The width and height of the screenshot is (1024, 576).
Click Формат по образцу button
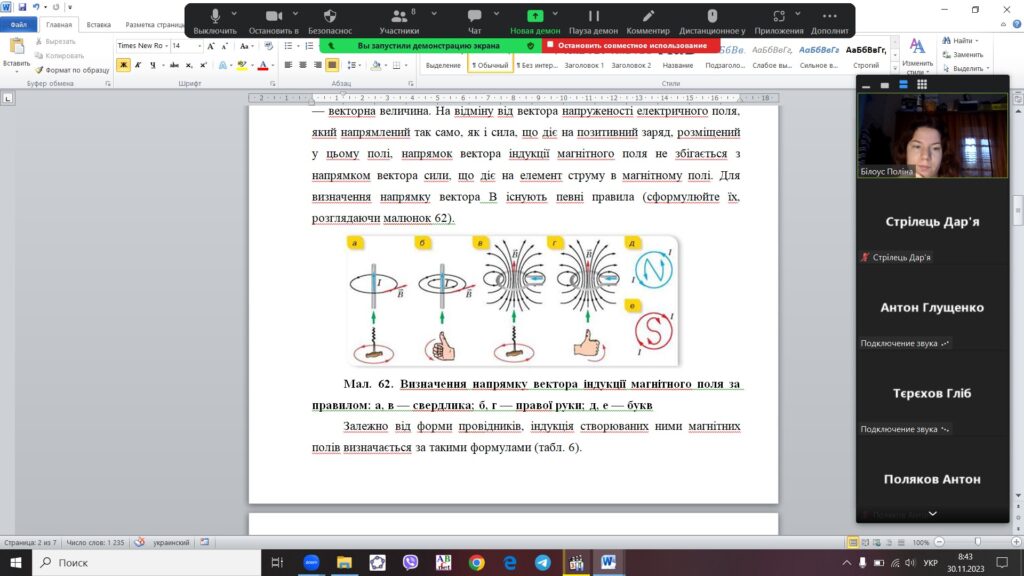click(x=72, y=70)
